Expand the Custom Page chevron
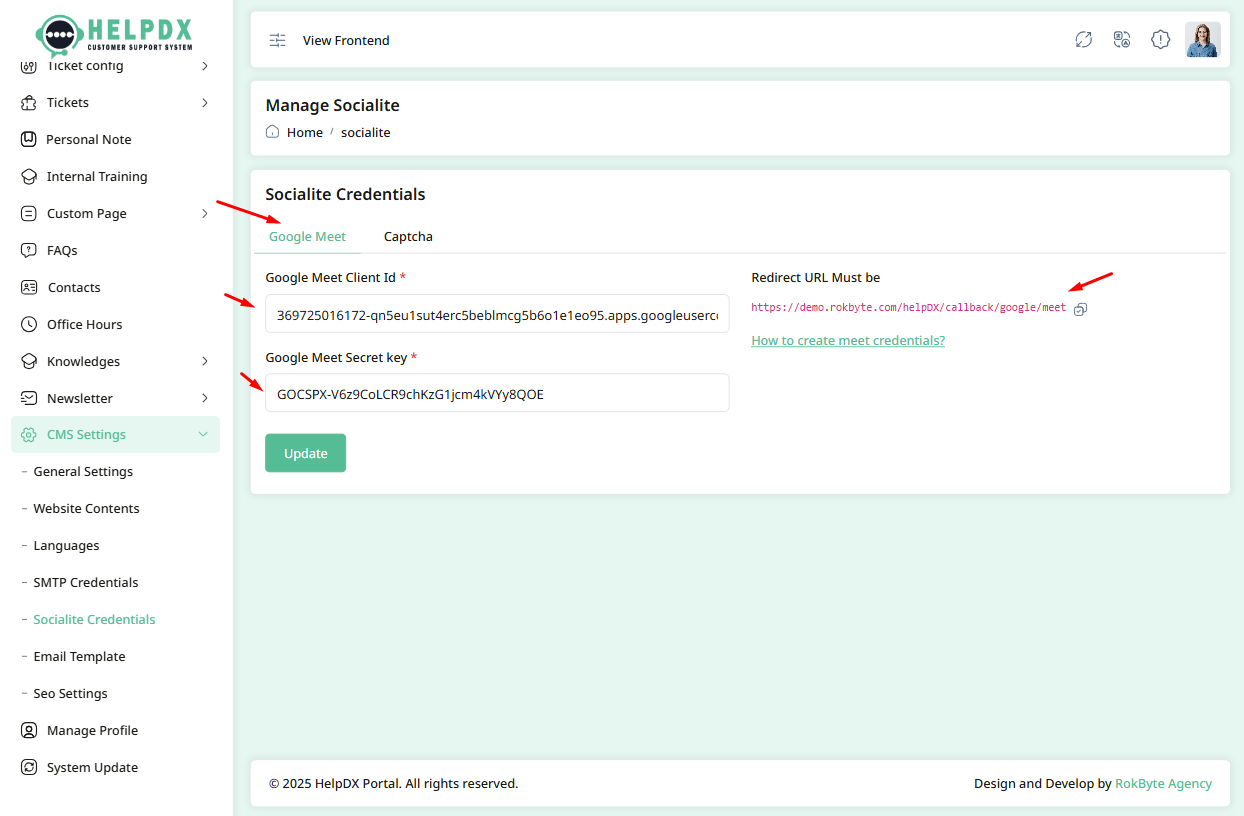The height and width of the screenshot is (816, 1244). click(204, 213)
